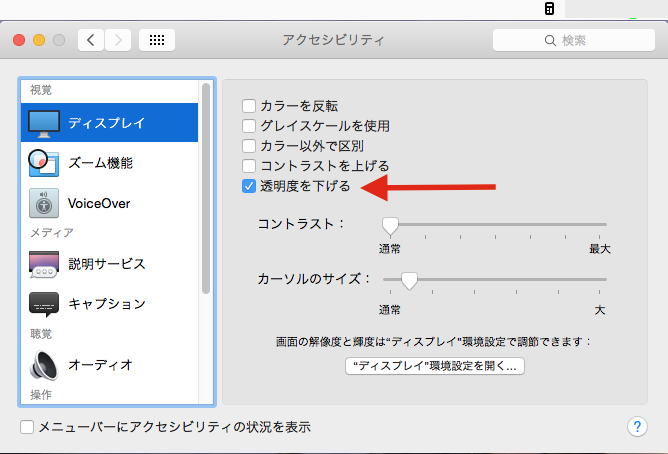The width and height of the screenshot is (668, 454).
Task: Click the 聴覚 section header
Action: [x=41, y=334]
